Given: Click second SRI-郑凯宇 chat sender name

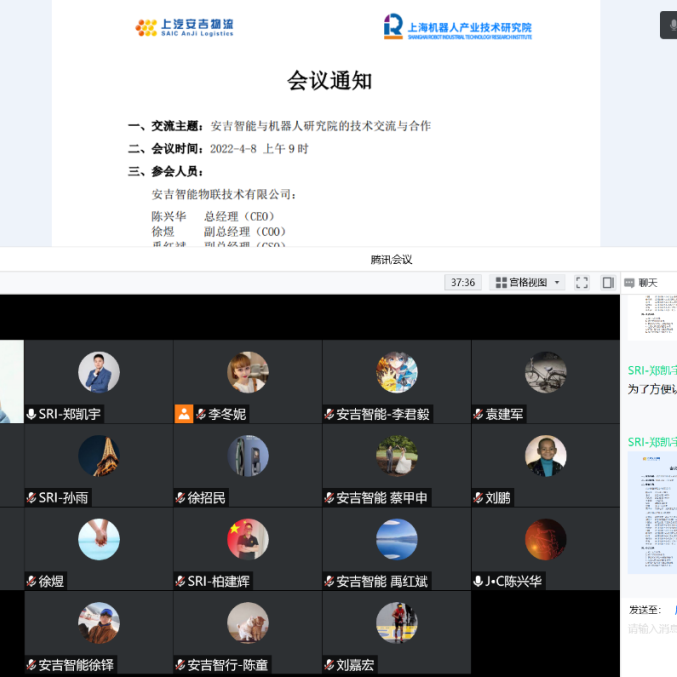Looking at the screenshot, I should [x=652, y=442].
